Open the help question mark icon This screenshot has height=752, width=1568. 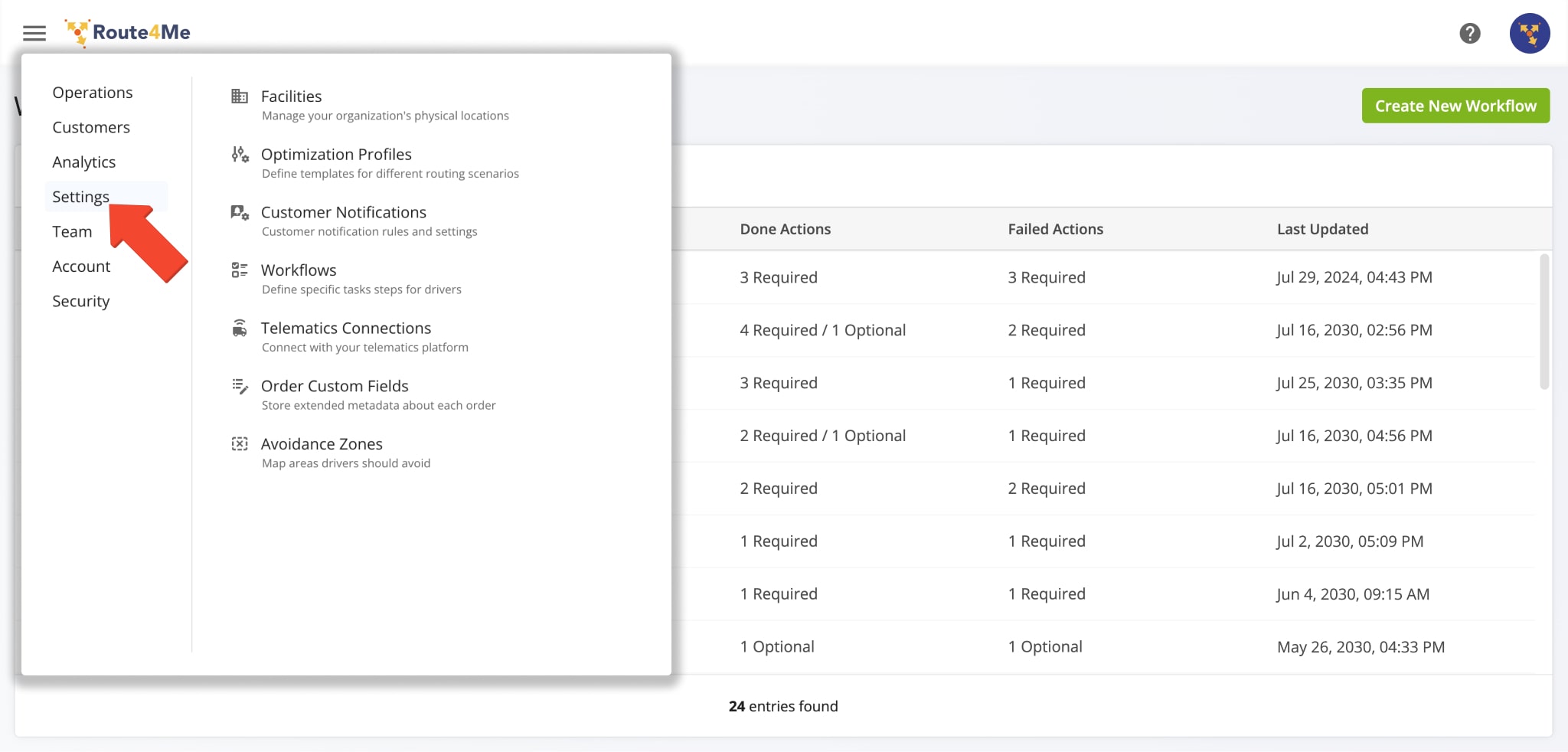[1469, 33]
